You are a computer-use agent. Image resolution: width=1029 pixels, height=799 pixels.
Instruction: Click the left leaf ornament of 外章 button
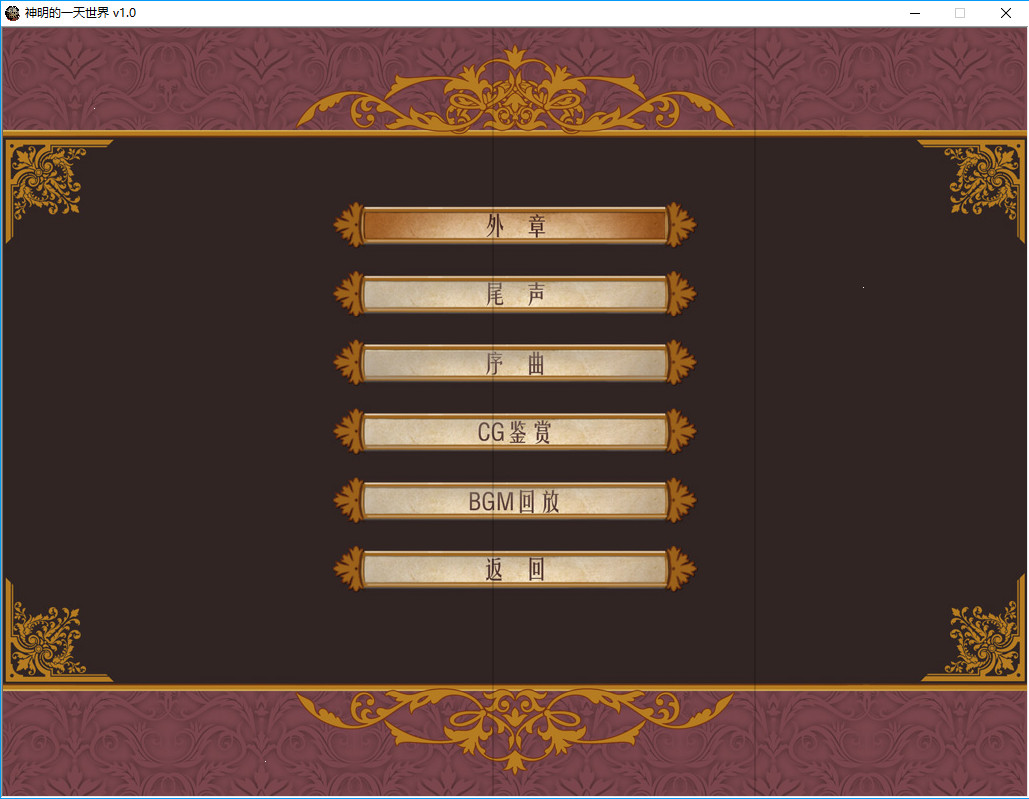point(349,224)
